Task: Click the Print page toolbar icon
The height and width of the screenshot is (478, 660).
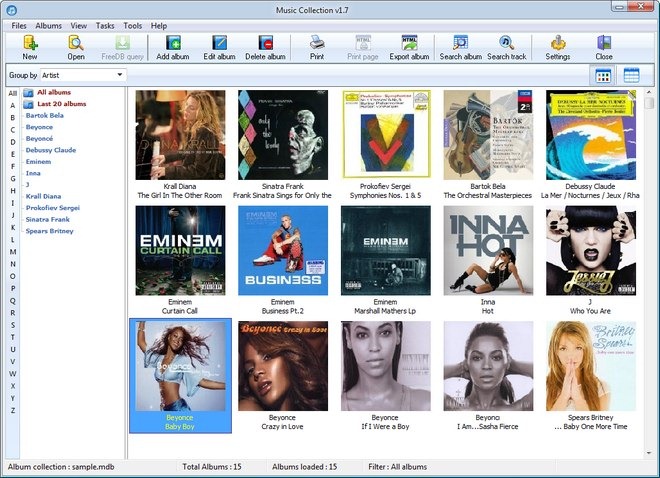Action: [x=363, y=47]
